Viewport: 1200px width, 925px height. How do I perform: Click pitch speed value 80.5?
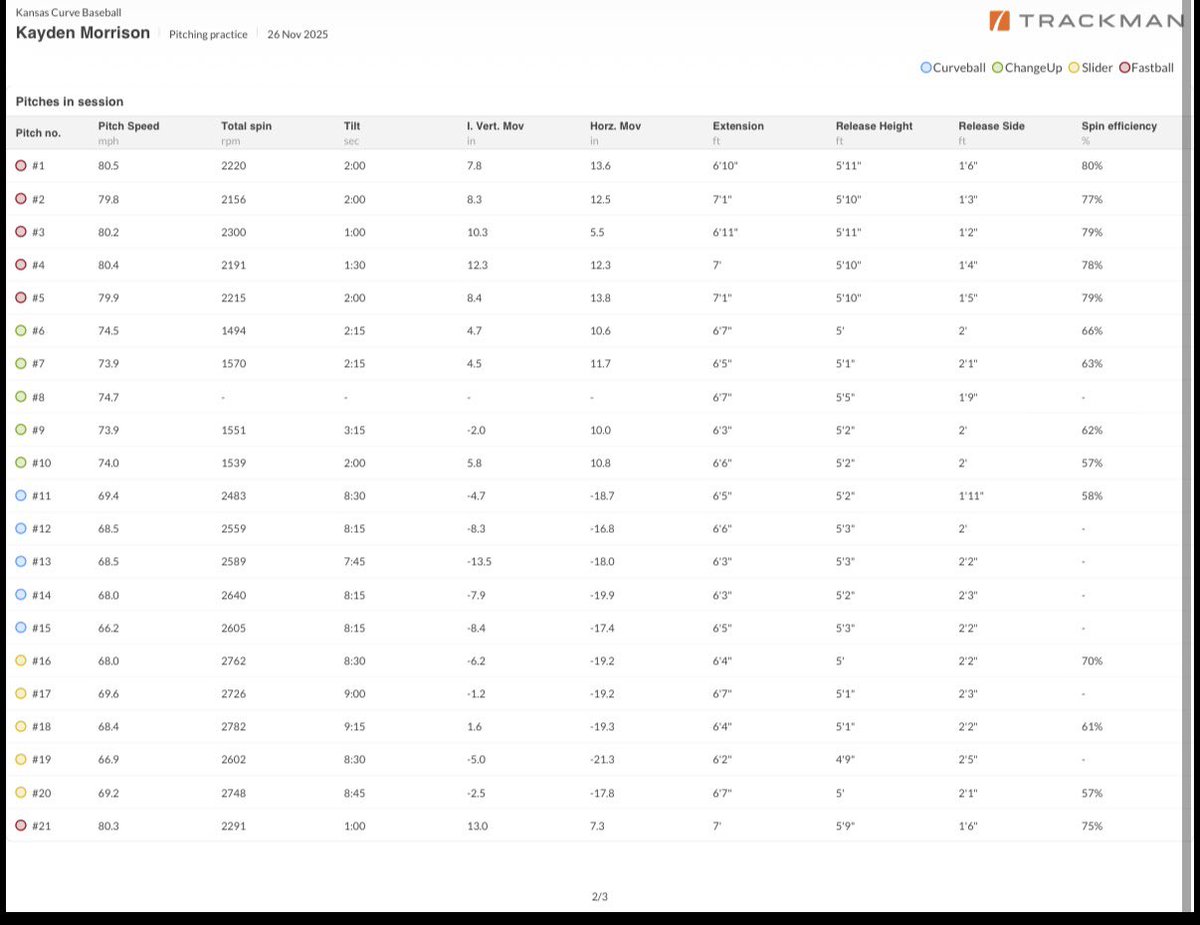109,166
